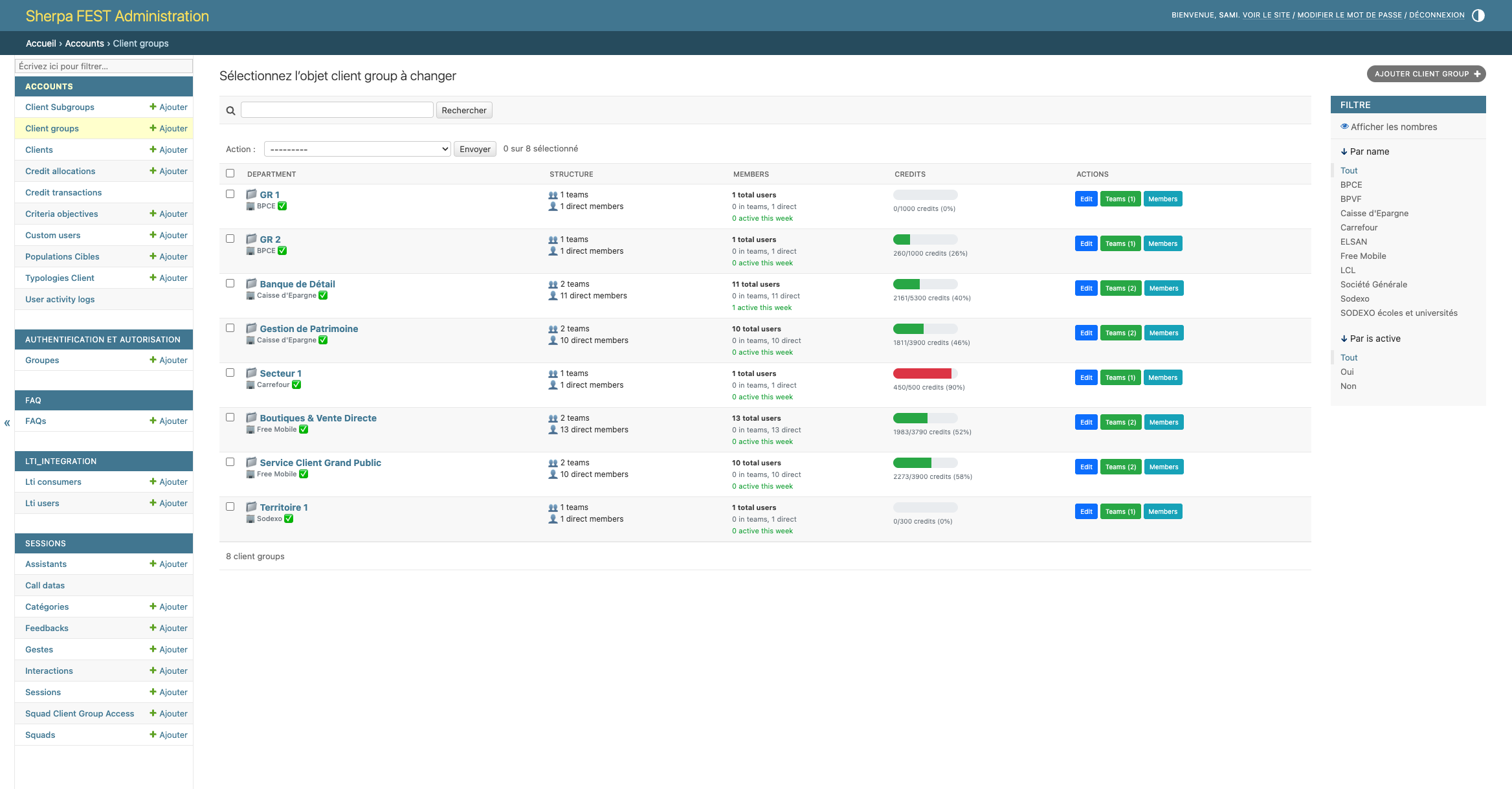Collapse the Par name filter section

(x=1364, y=151)
